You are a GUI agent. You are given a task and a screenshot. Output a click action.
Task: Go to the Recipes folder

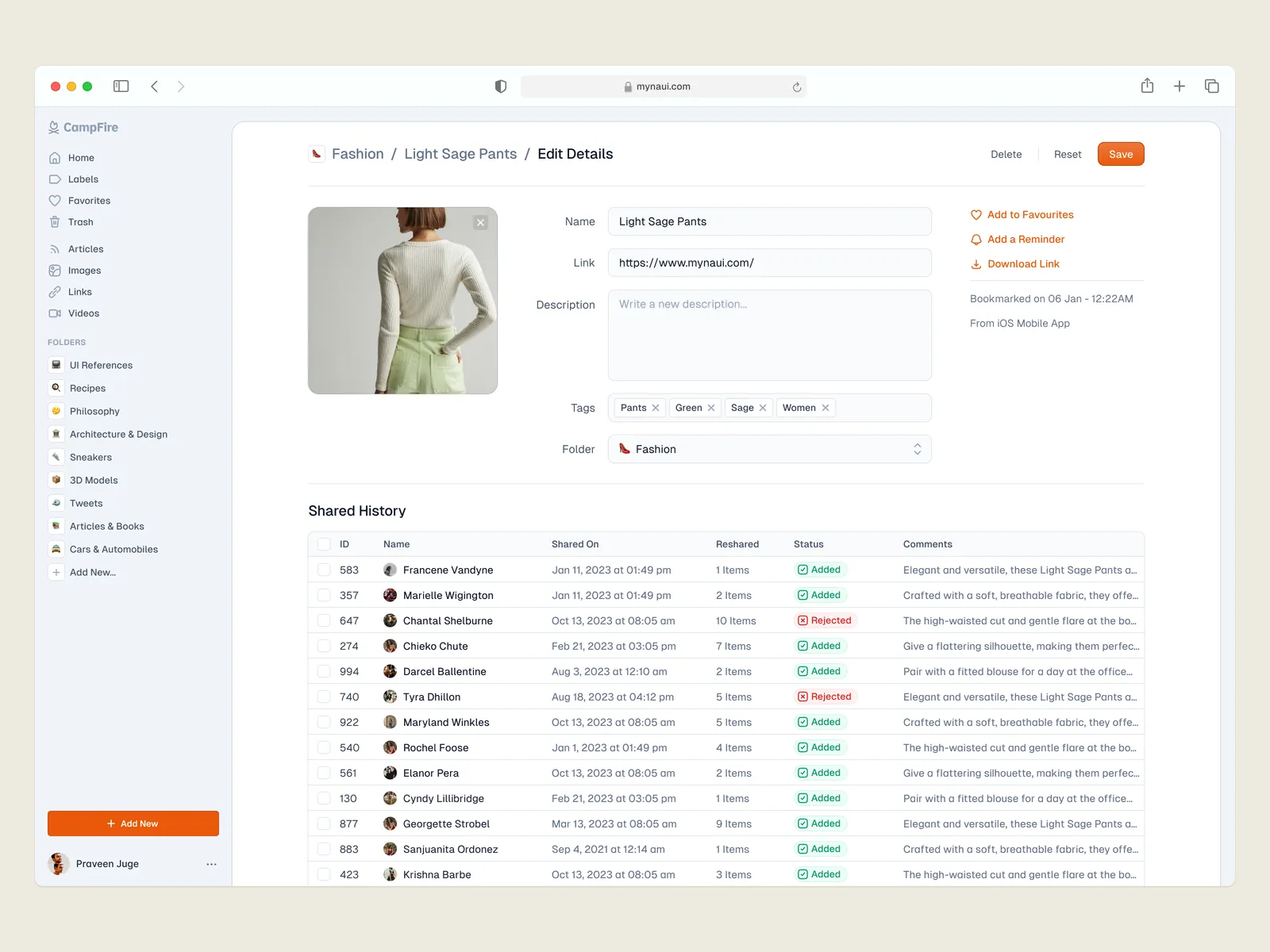click(87, 388)
